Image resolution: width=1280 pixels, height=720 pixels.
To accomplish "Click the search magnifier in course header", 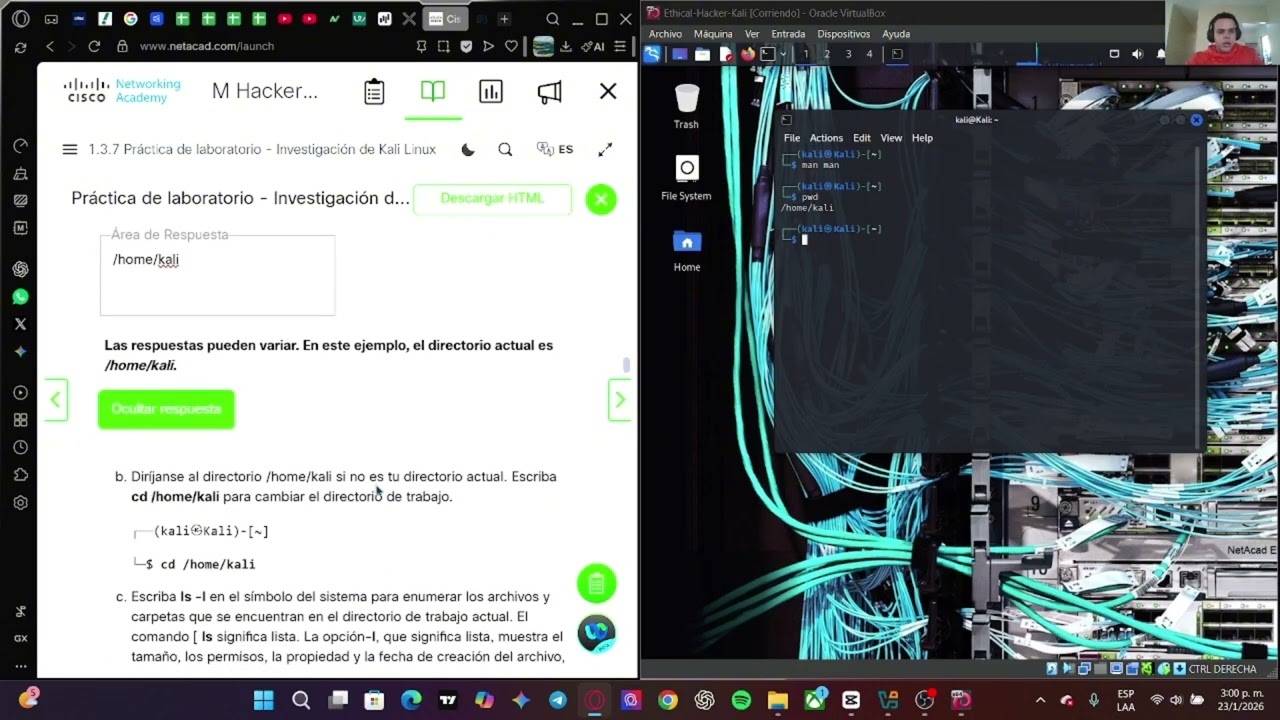I will point(505,150).
